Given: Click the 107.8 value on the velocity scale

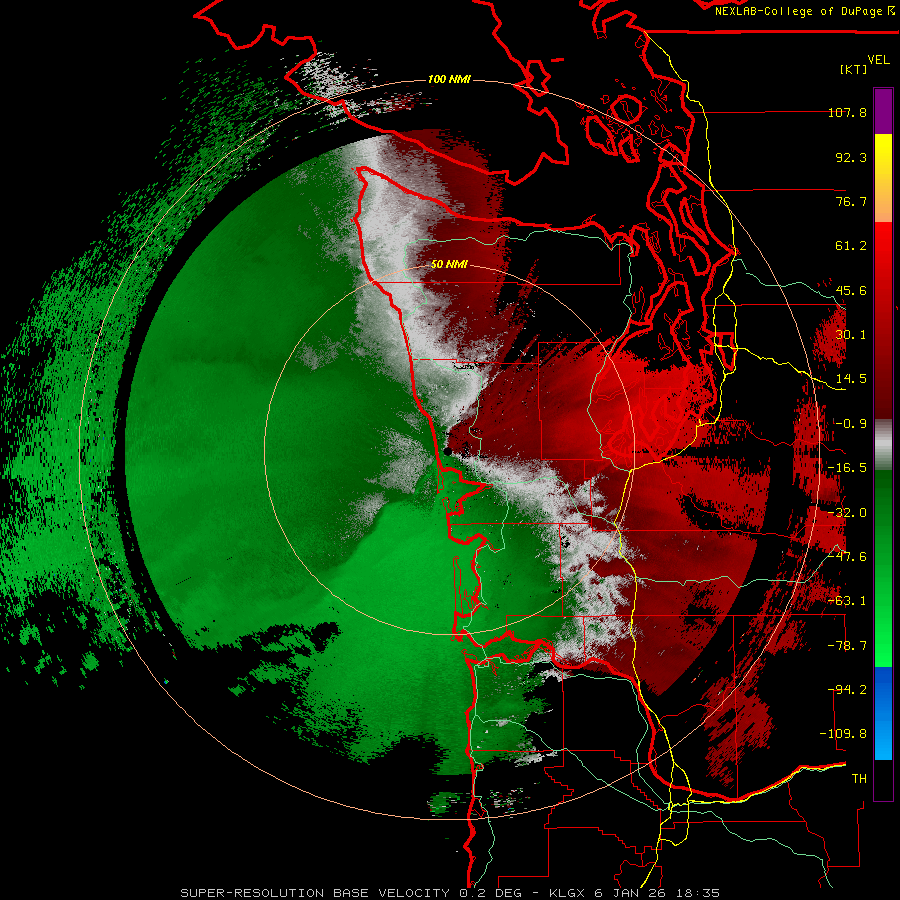Looking at the screenshot, I should point(847,112).
